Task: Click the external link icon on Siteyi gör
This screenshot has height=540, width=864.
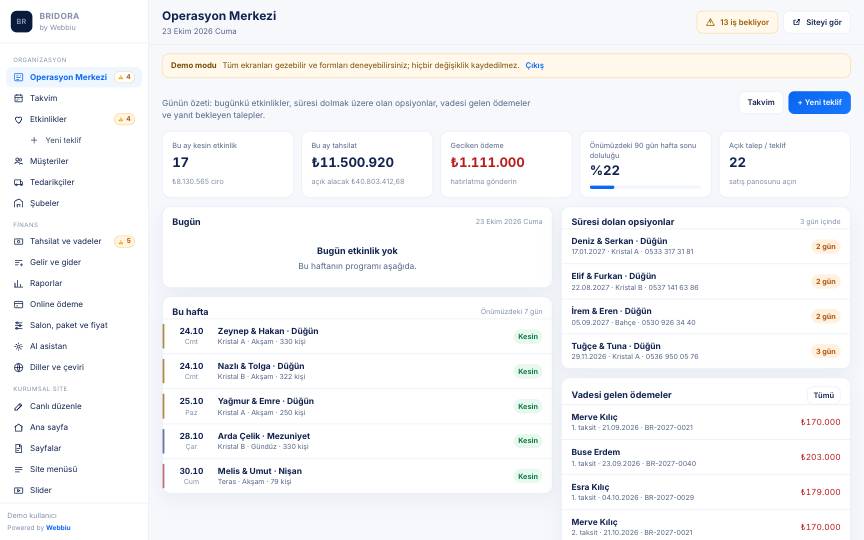Action: 796,23
